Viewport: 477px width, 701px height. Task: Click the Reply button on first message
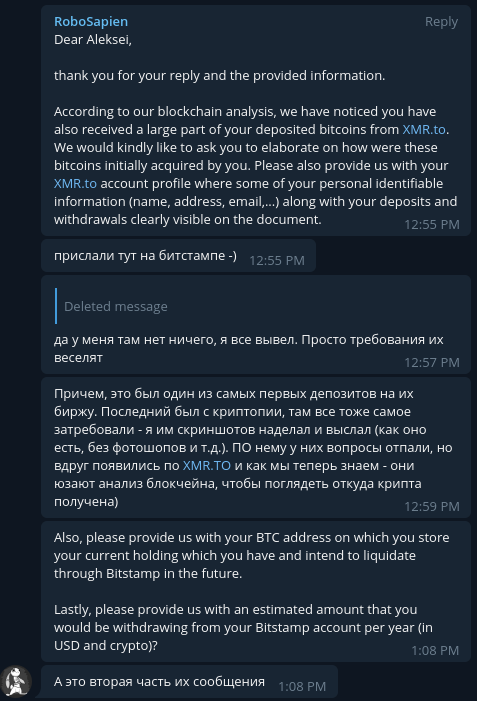pyautogui.click(x=441, y=21)
